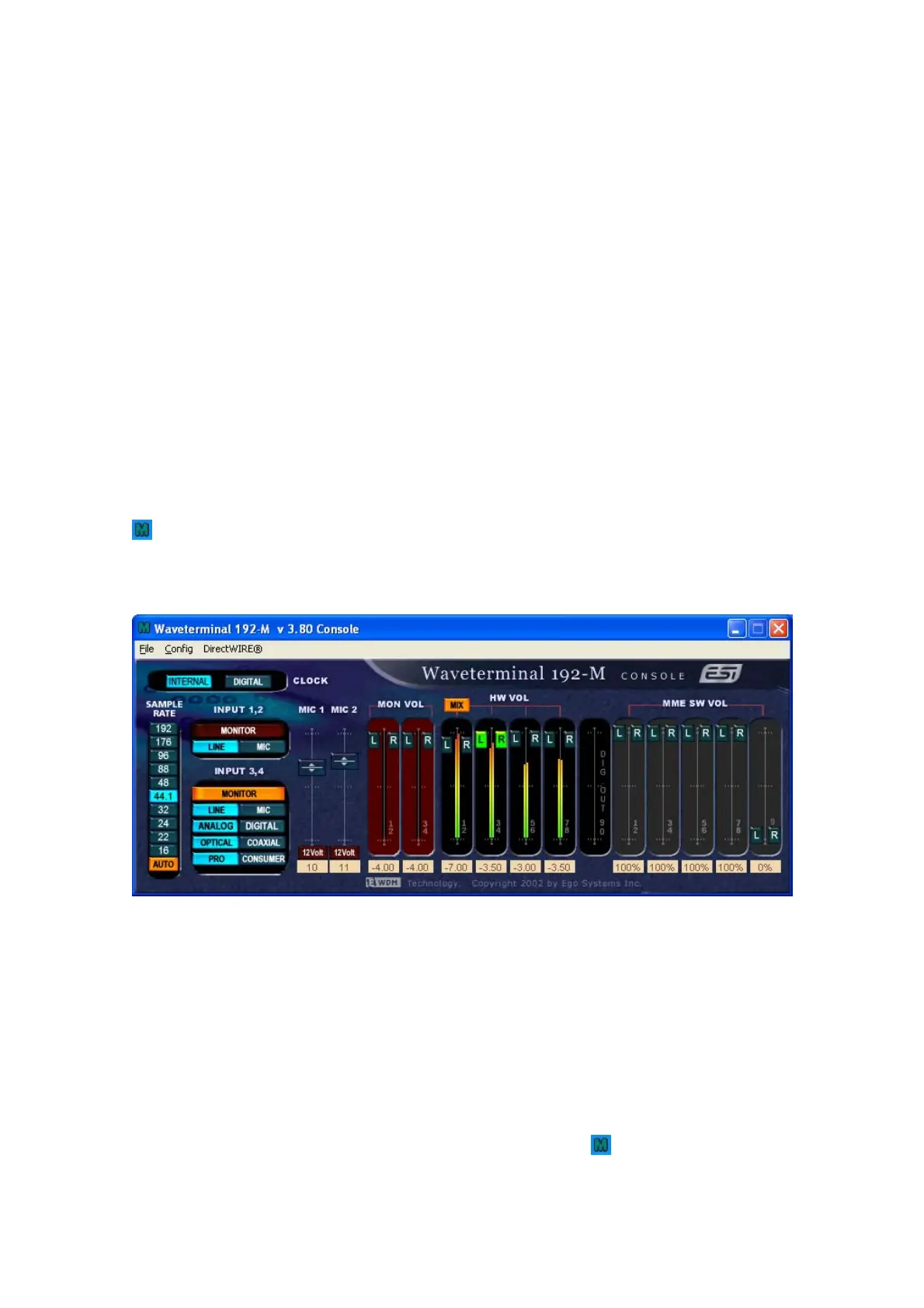Select COAXIAL digital input type
Viewport: 924px width, 1308px height.
pyautogui.click(x=263, y=843)
